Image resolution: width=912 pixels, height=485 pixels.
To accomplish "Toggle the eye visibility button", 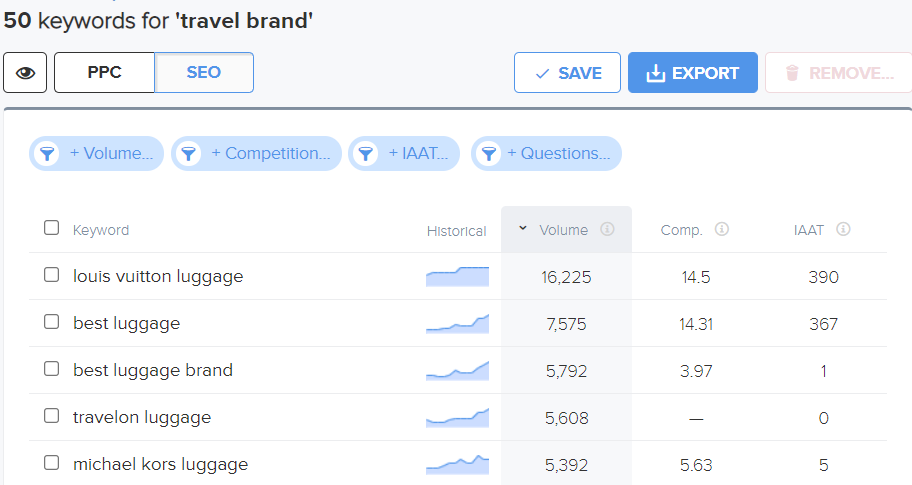I will click(25, 73).
